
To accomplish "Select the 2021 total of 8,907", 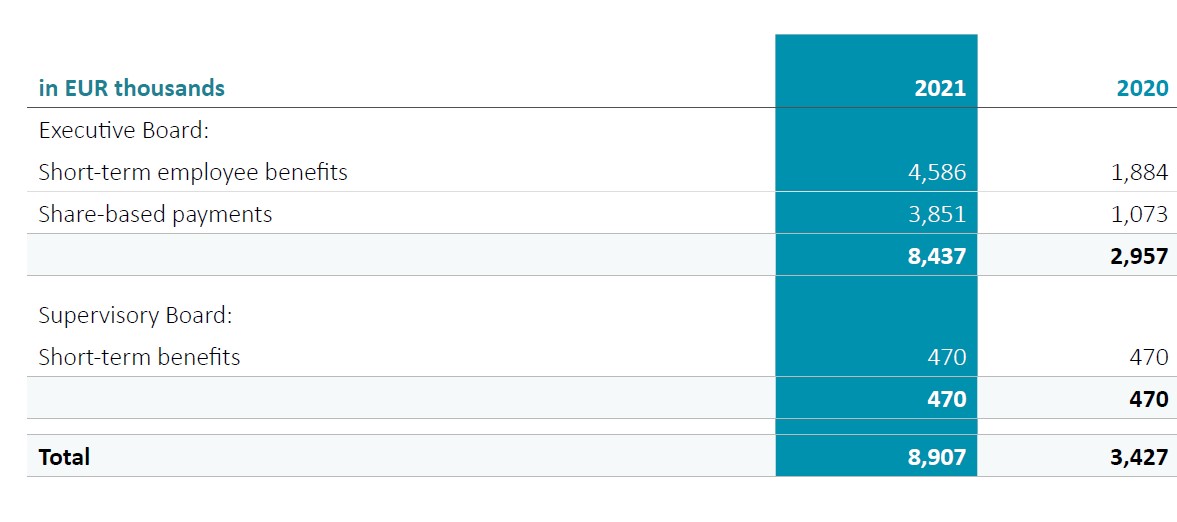I will click(x=939, y=457).
